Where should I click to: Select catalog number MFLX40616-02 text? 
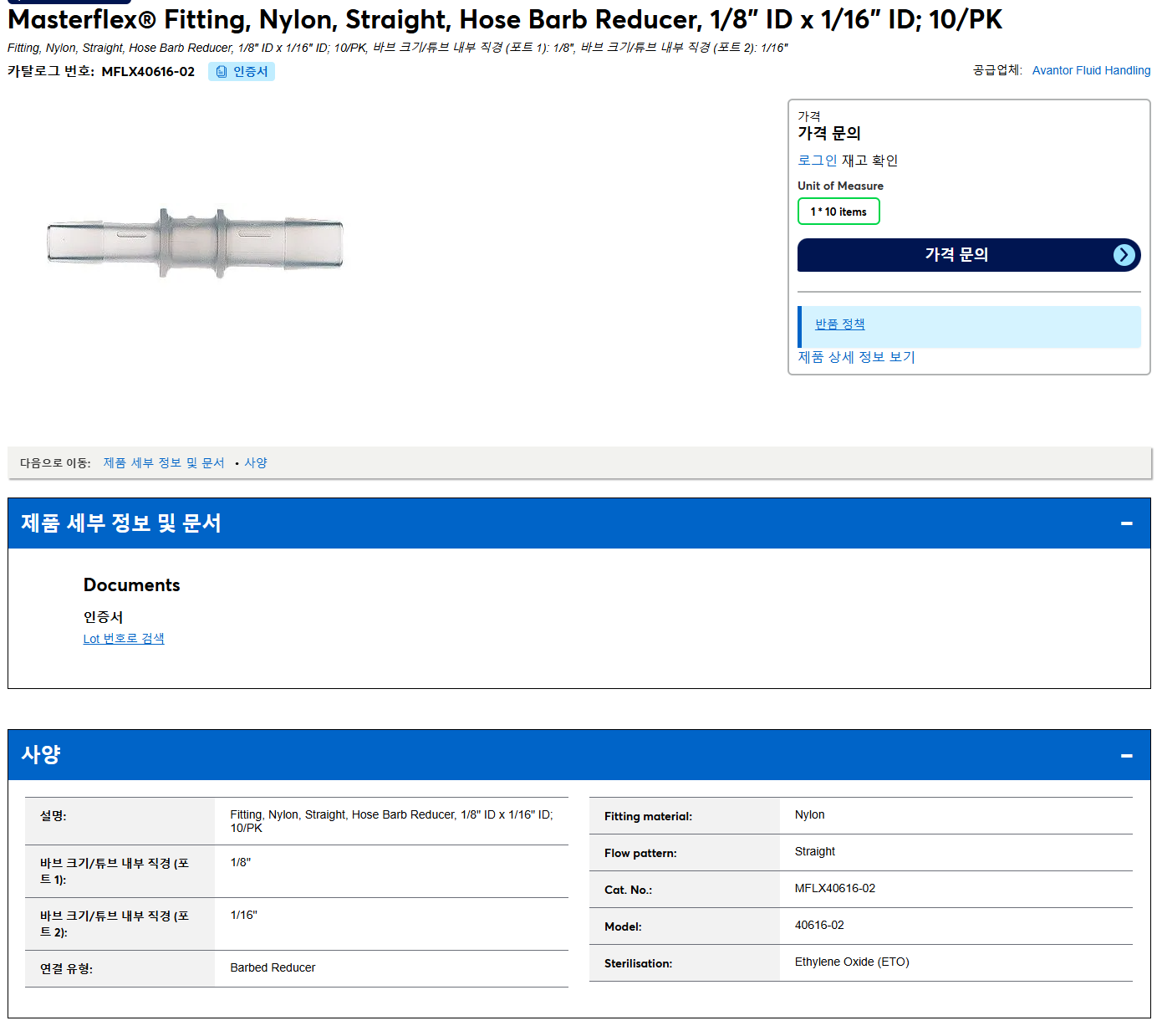coord(148,72)
